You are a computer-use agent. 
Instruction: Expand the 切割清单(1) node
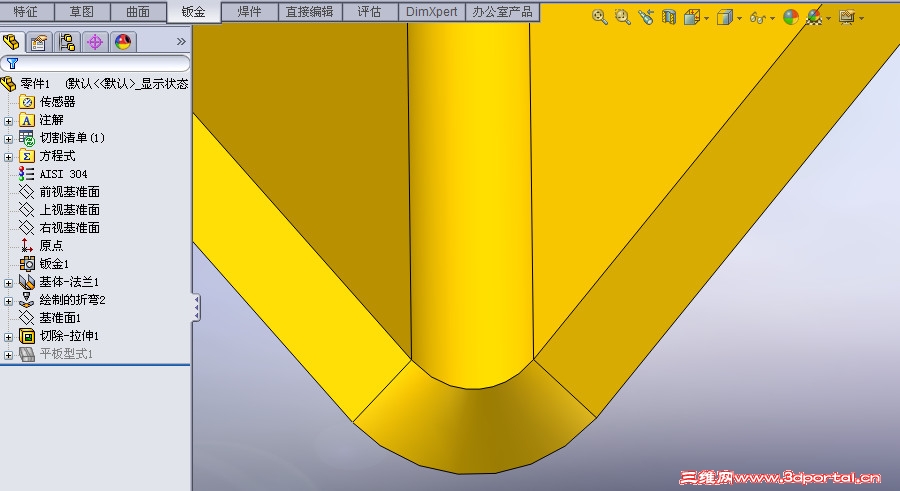pos(8,139)
